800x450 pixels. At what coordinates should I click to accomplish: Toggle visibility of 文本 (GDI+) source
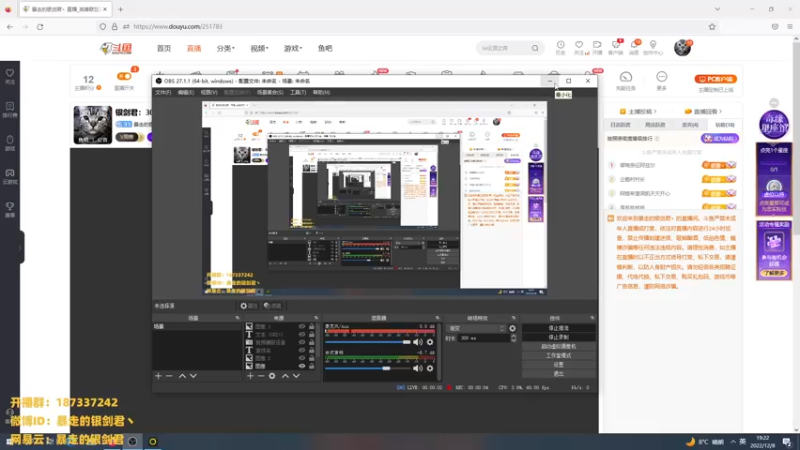[302, 334]
